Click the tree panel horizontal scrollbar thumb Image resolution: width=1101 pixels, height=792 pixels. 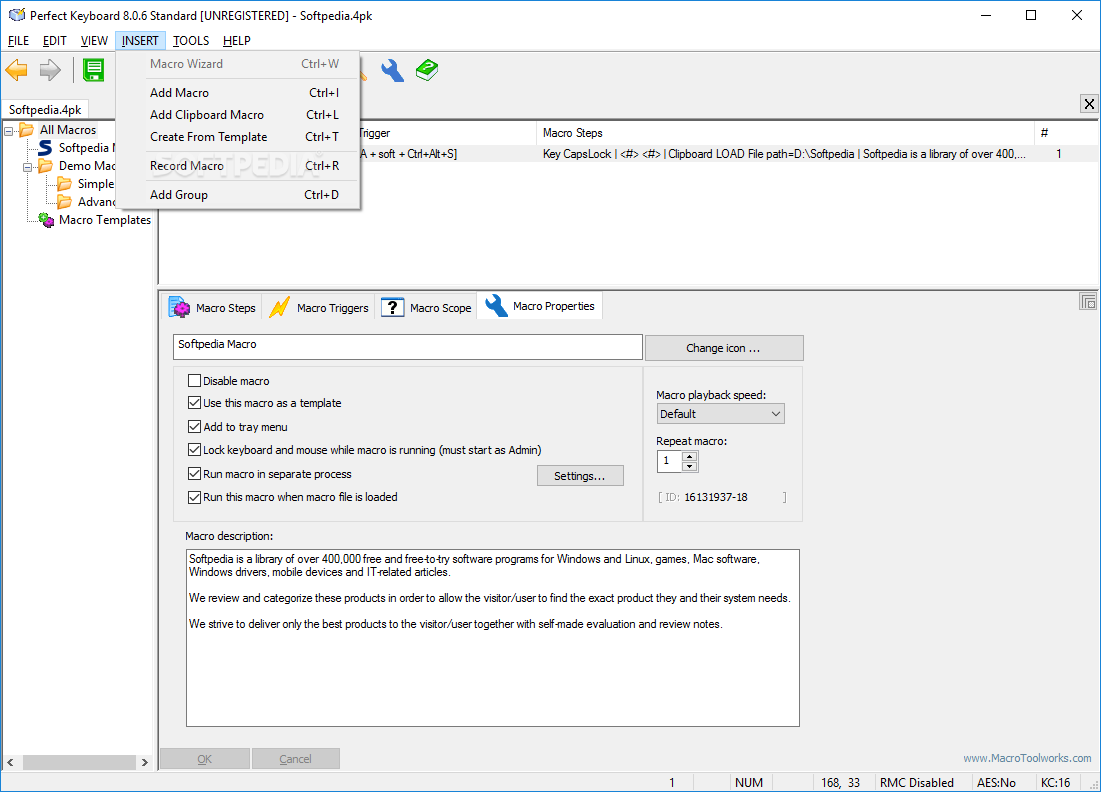pos(79,762)
